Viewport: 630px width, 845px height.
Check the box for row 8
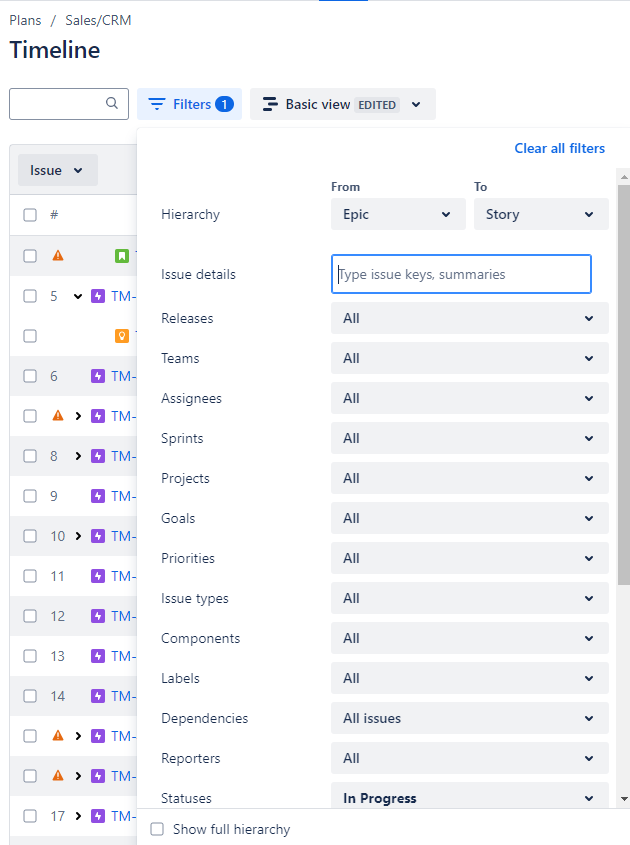coord(30,456)
